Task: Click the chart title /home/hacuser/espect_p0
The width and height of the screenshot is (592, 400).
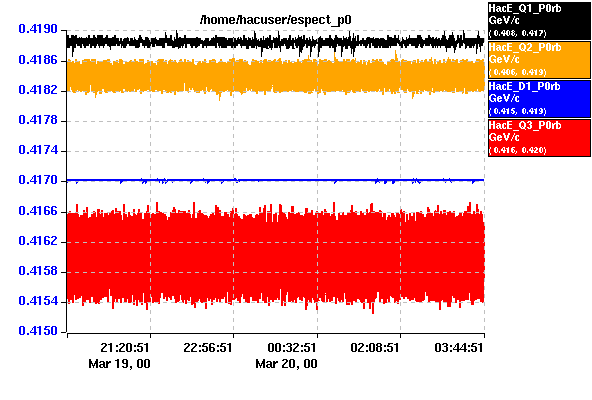Action: coord(276,20)
